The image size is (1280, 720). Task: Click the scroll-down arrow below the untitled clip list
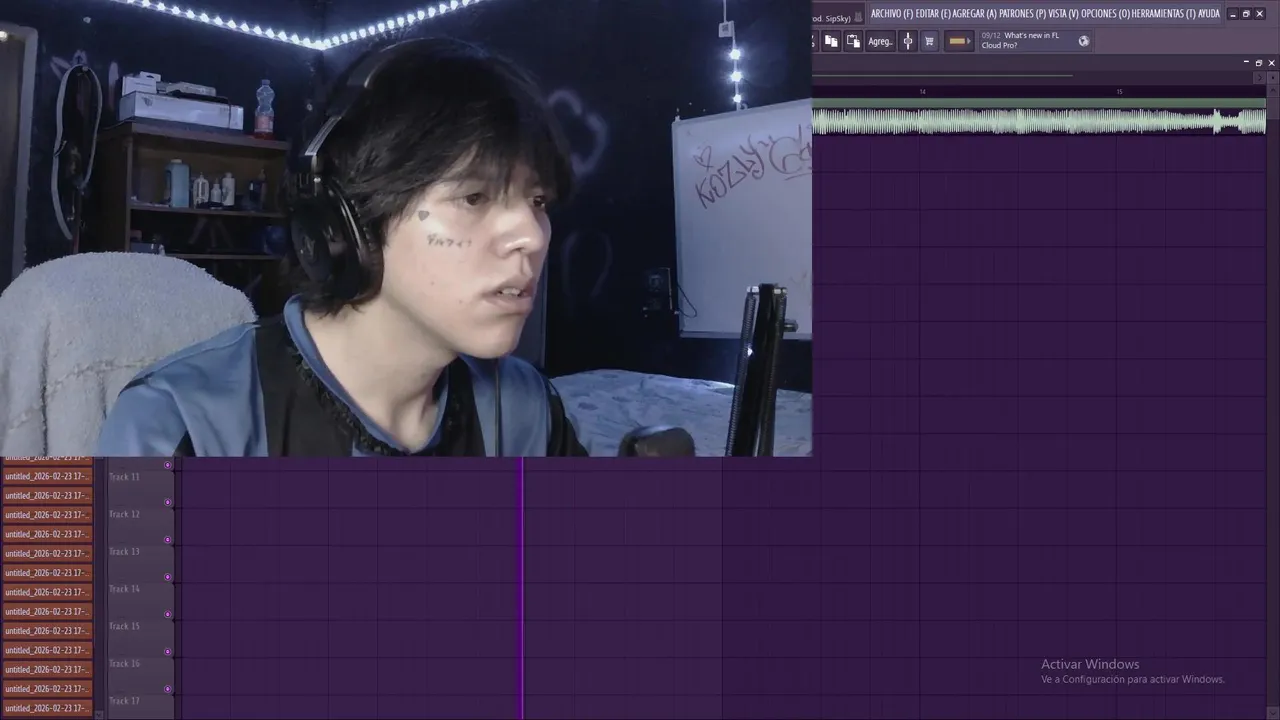[98, 714]
